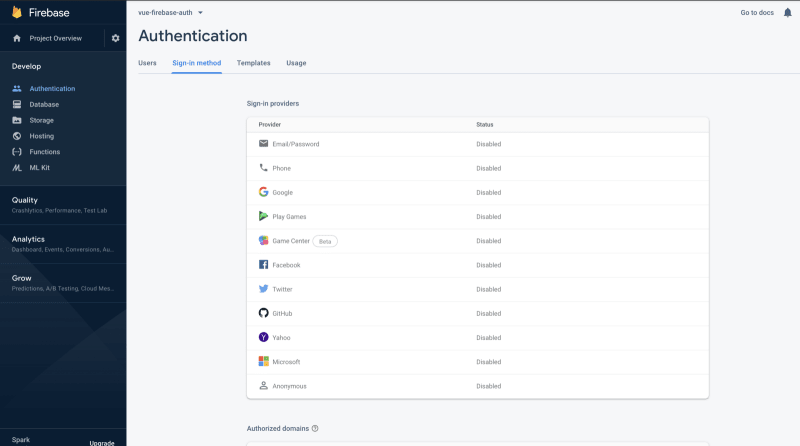Open the vue-firebase-auth project dropdown
The width and height of the screenshot is (800, 446).
click(x=170, y=13)
